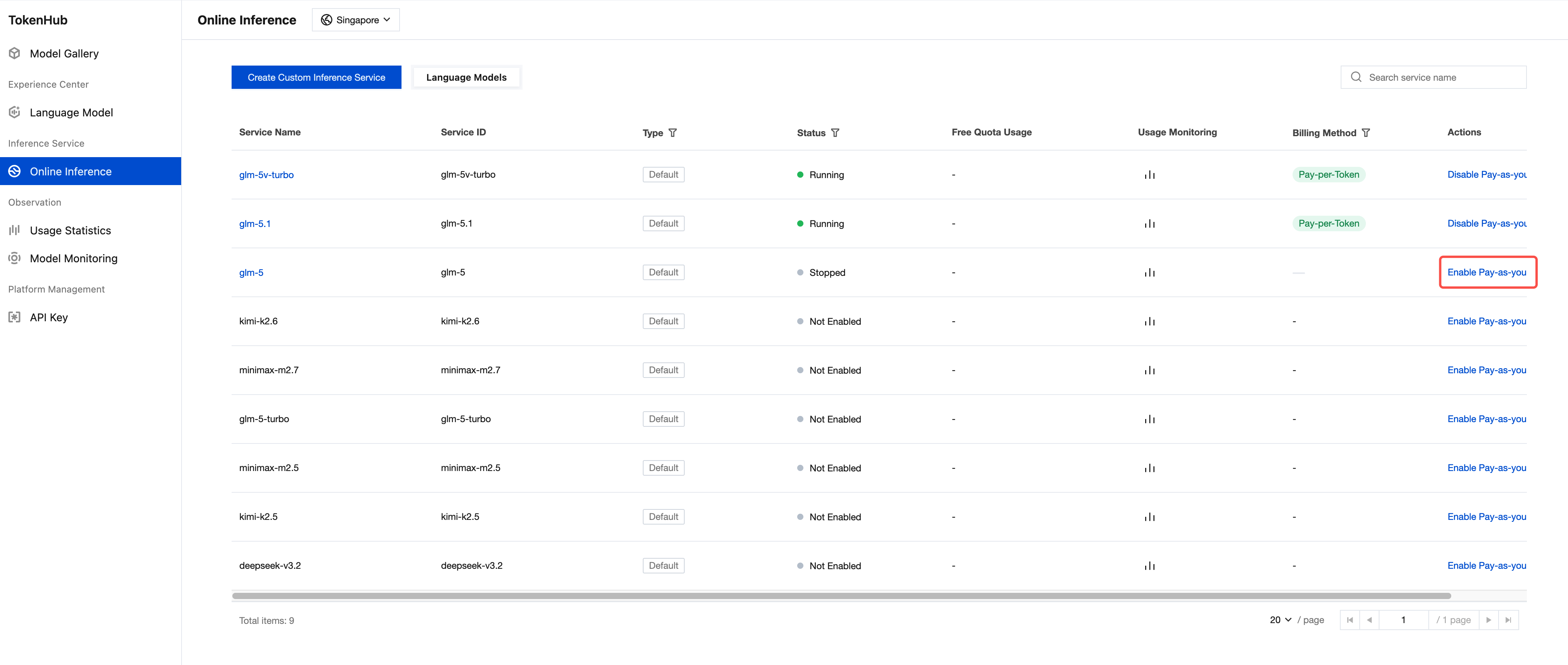This screenshot has height=665, width=1568.
Task: Select Language Models tab
Action: coord(466,77)
